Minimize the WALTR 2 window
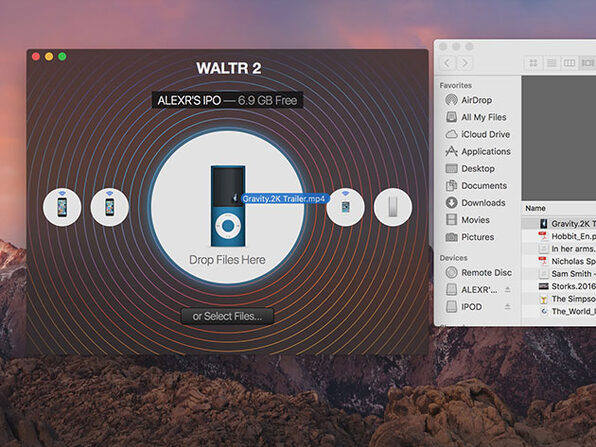Screen dimensions: 596x447 (49, 57)
